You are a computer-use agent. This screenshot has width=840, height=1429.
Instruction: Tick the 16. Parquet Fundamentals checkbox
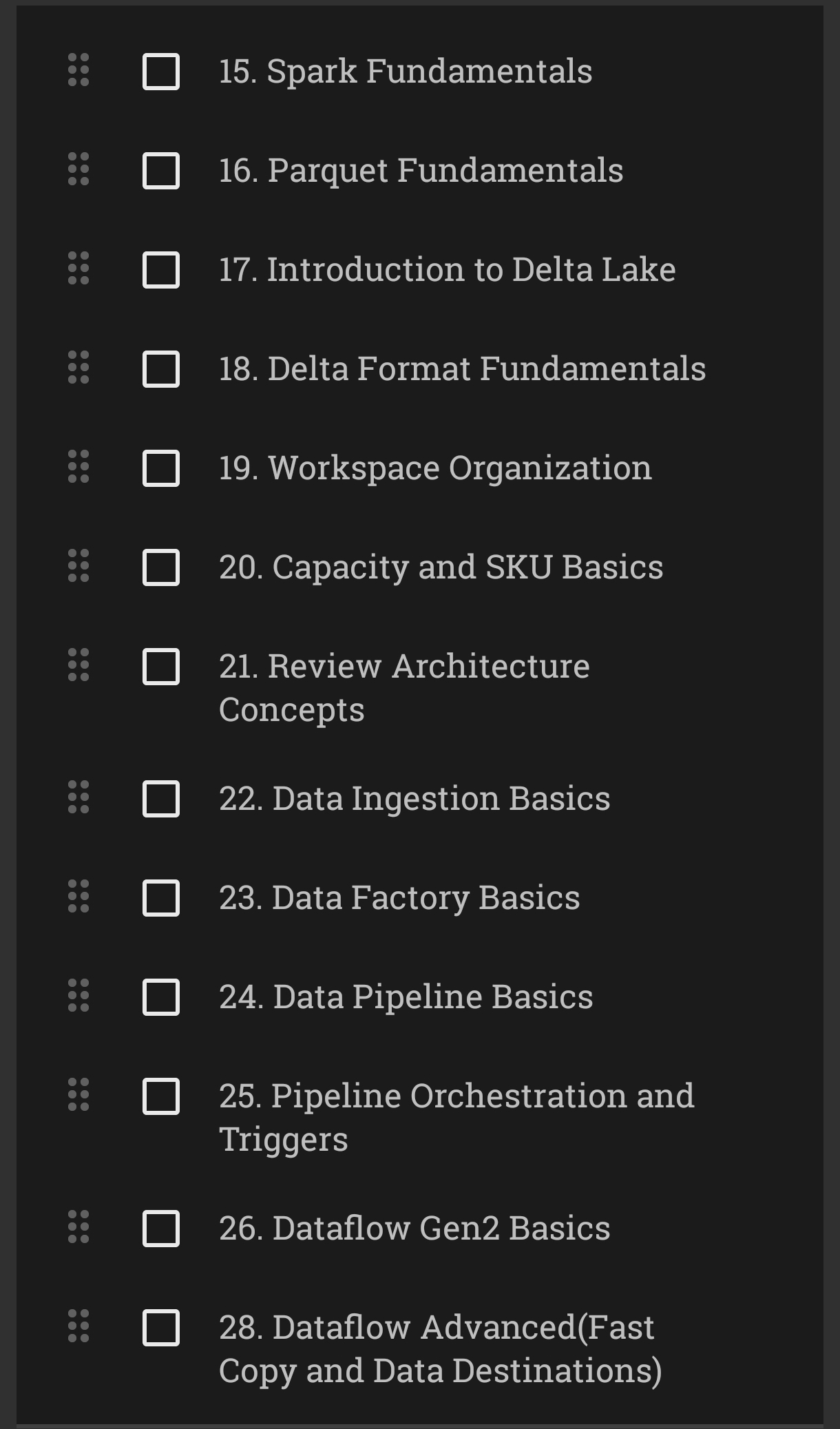161,171
